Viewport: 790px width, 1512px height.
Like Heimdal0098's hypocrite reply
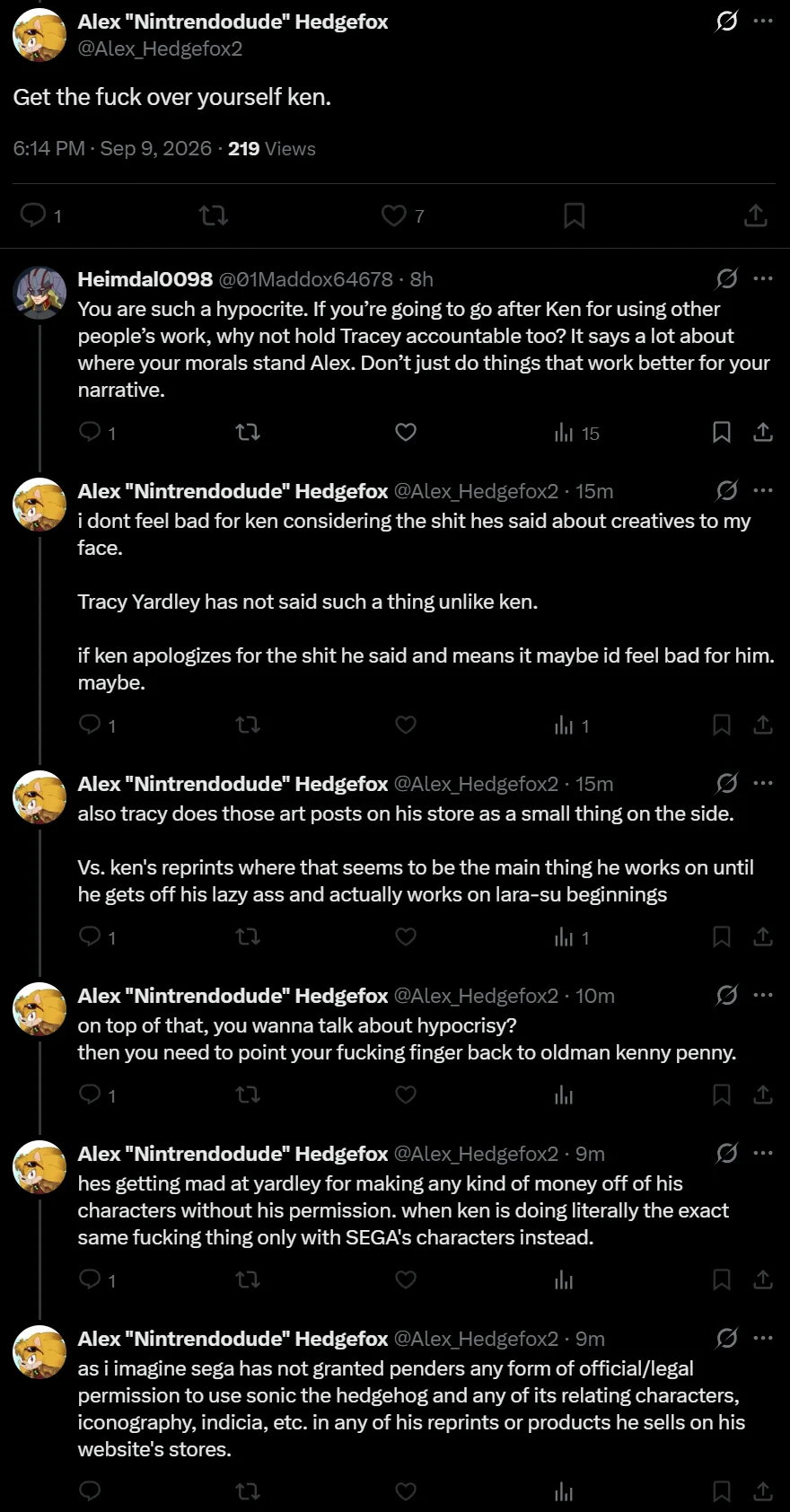click(x=406, y=433)
